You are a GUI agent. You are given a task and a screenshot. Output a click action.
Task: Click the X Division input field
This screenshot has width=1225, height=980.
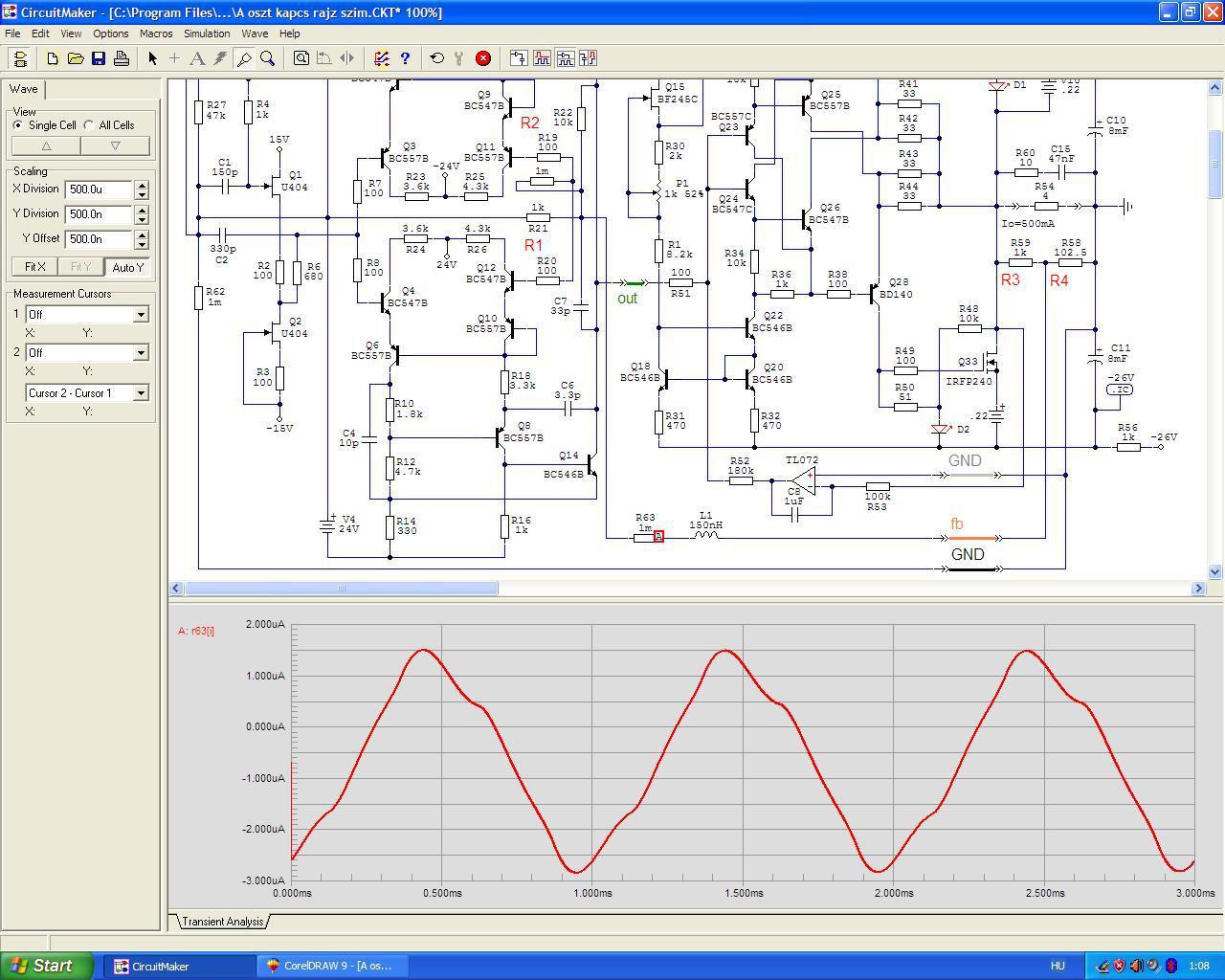[x=99, y=189]
